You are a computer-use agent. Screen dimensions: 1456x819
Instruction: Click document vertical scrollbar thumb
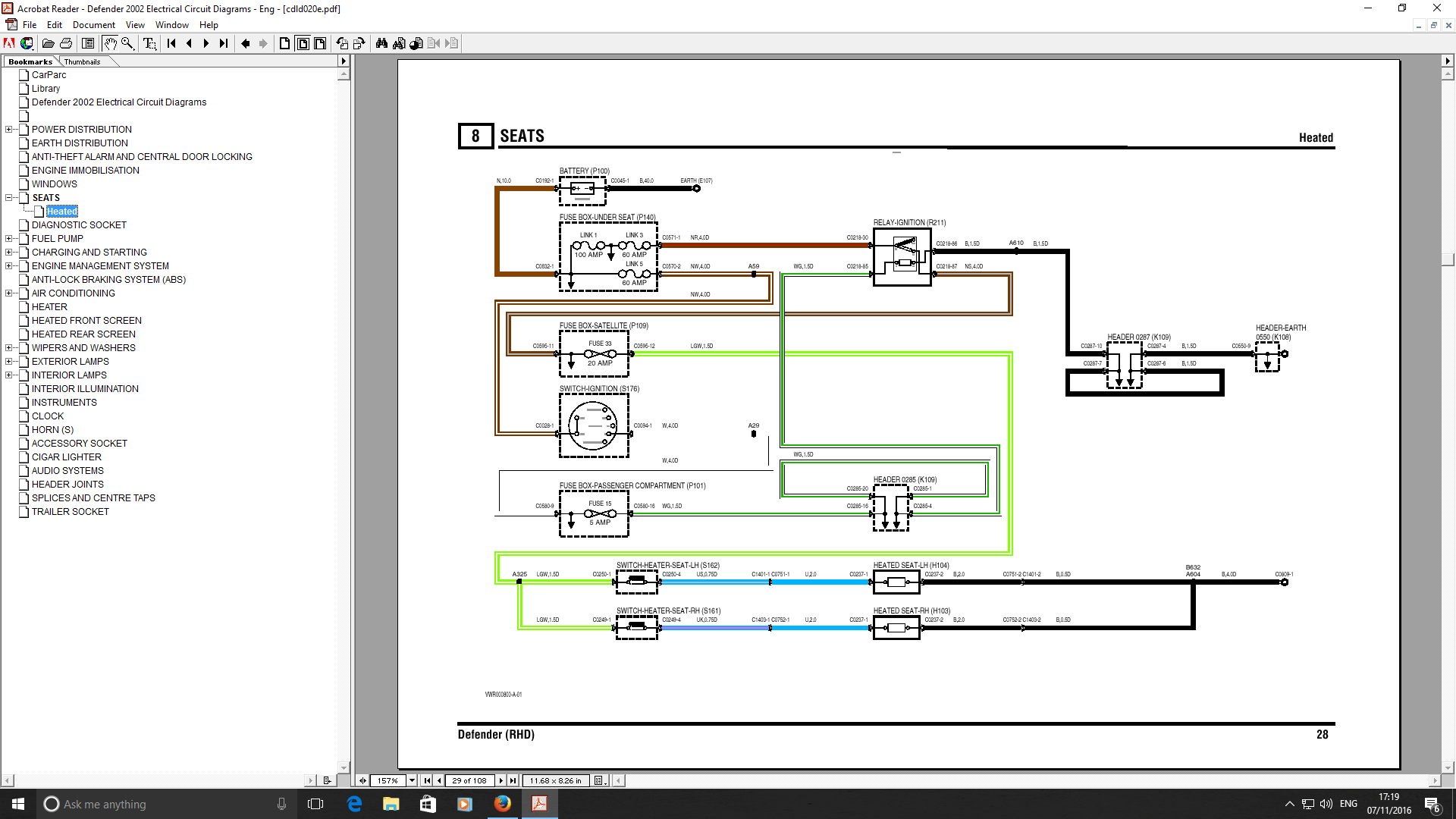[x=1448, y=260]
